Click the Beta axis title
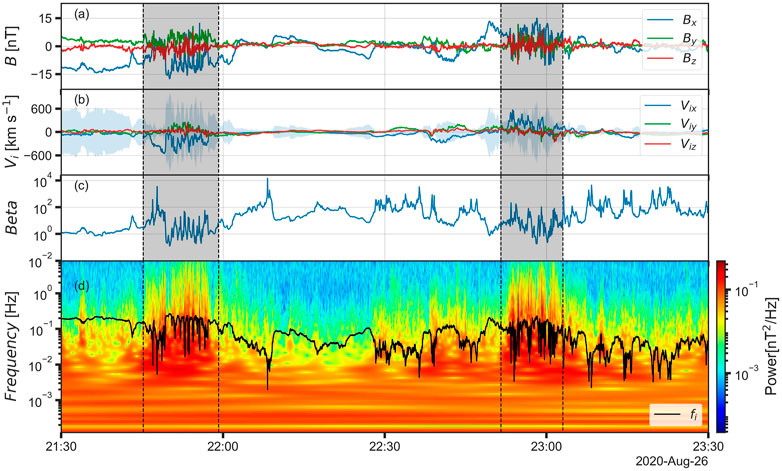This screenshot has width=782, height=471. tap(11, 218)
